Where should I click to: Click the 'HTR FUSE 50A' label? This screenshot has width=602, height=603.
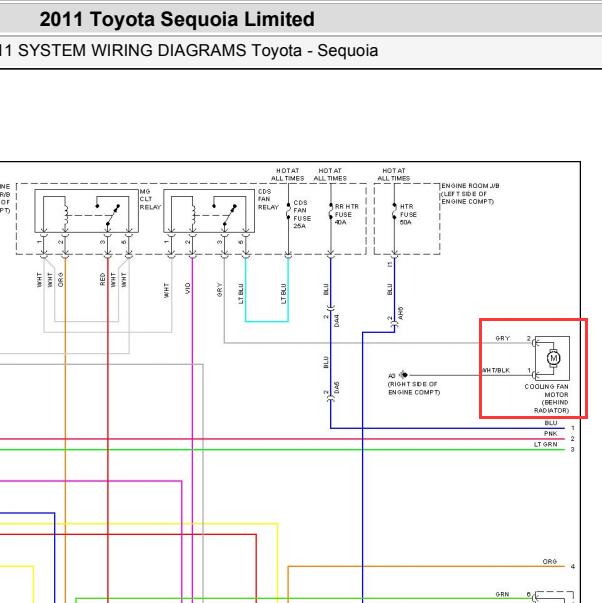[408, 214]
